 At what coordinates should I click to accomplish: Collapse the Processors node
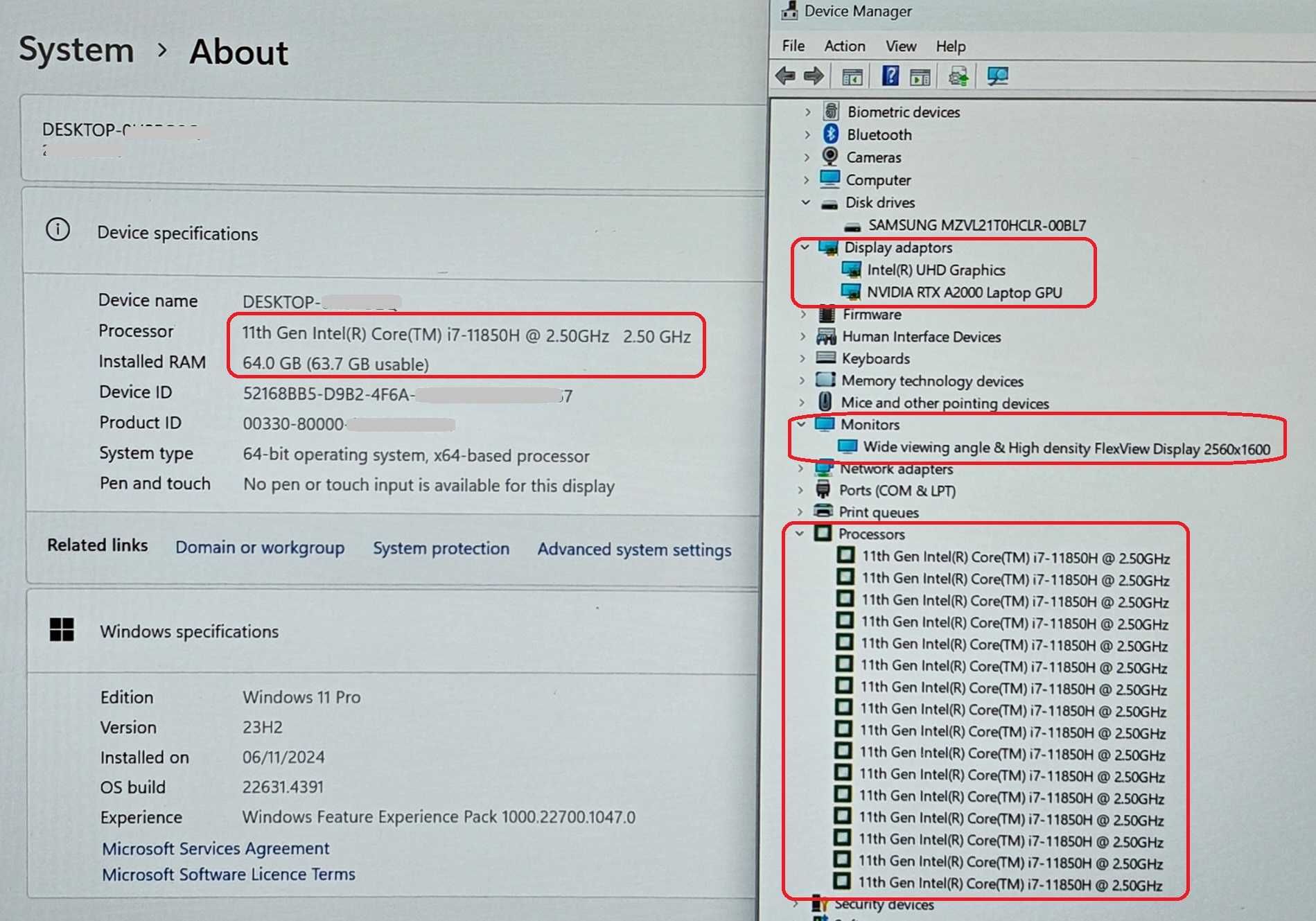click(x=800, y=533)
